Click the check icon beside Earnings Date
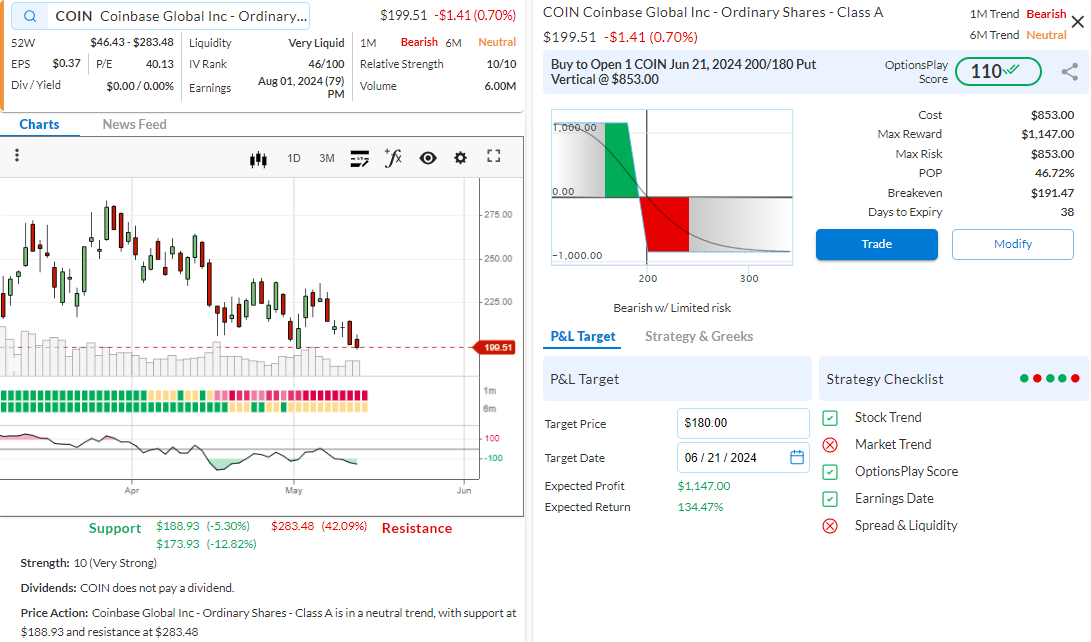Viewport: 1091px width, 642px height. (x=830, y=499)
